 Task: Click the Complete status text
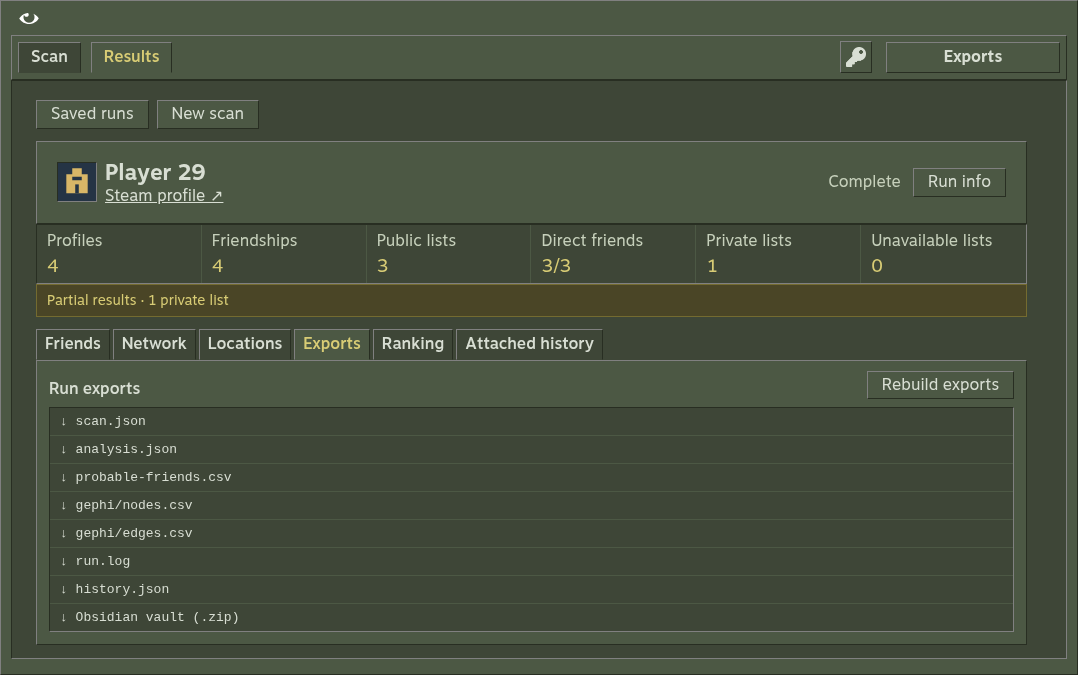point(864,182)
